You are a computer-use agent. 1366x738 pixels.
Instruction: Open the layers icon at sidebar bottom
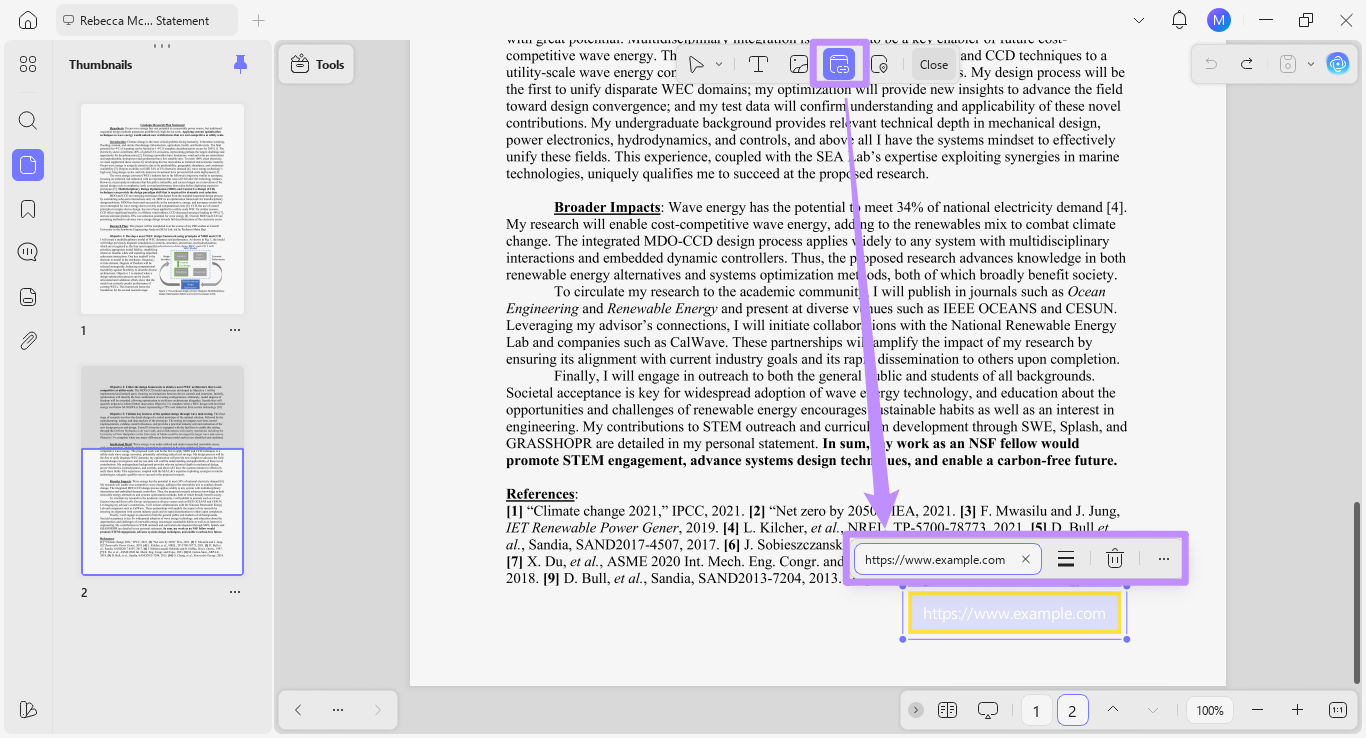28,709
